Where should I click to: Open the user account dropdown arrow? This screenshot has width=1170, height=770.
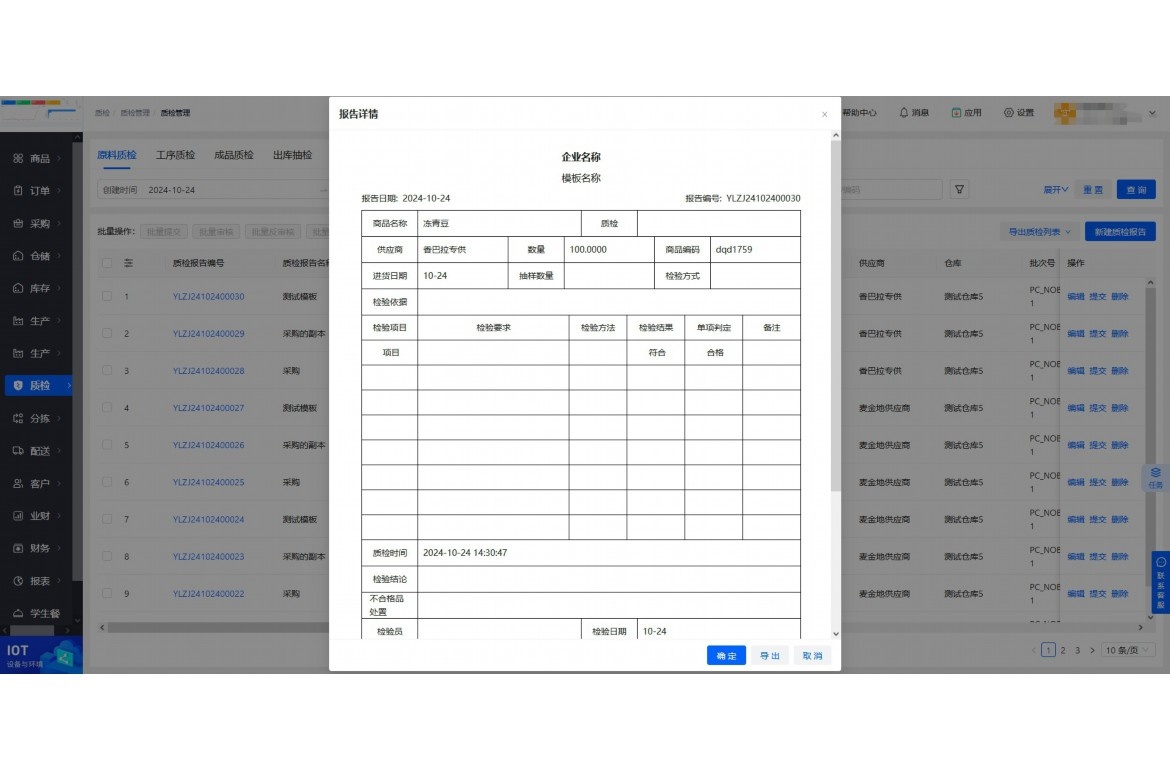tap(1152, 113)
